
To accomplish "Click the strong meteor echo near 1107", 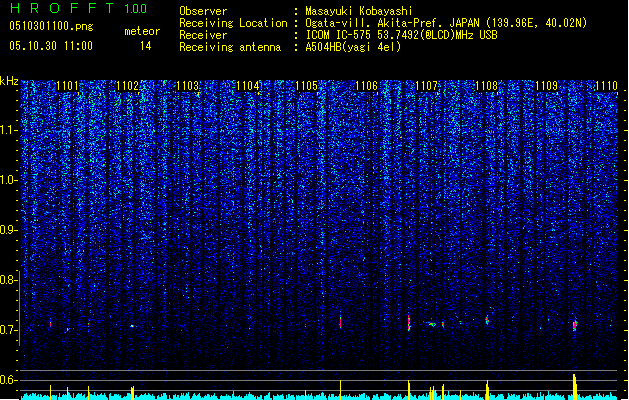I will pyautogui.click(x=409, y=323).
